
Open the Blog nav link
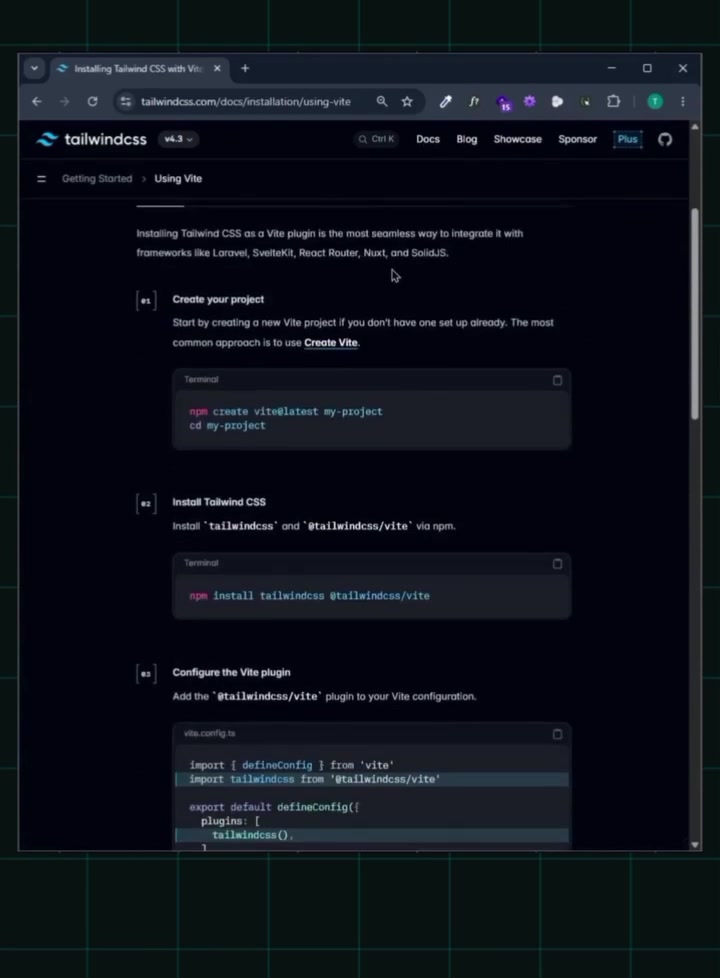point(467,139)
